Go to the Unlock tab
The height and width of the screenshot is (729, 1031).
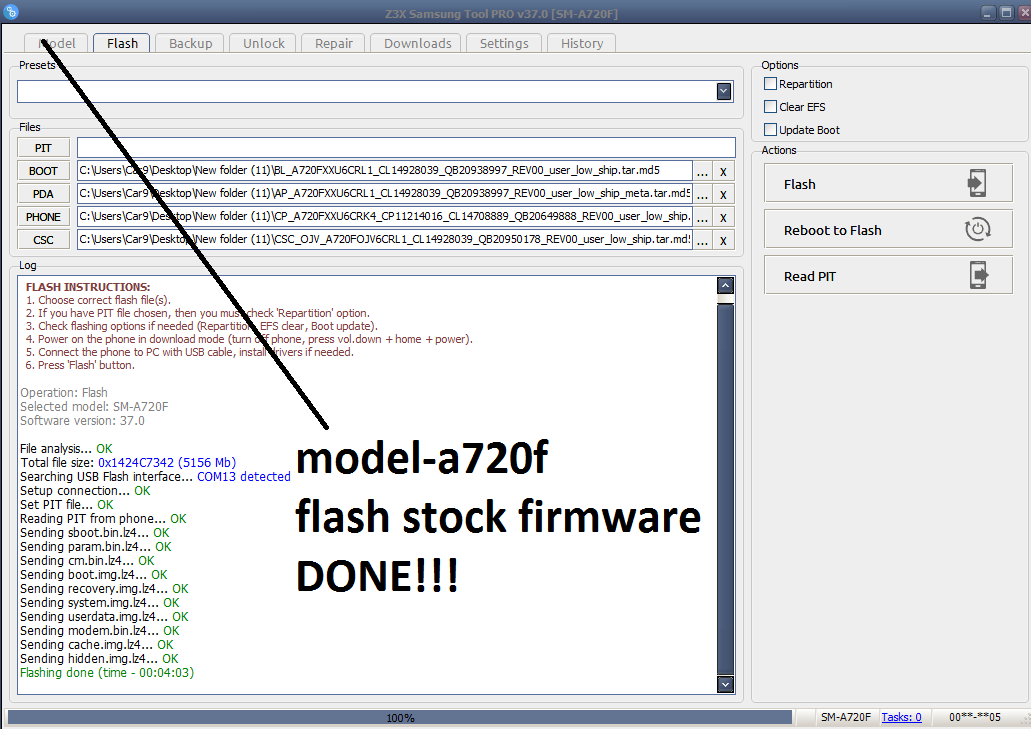264,43
